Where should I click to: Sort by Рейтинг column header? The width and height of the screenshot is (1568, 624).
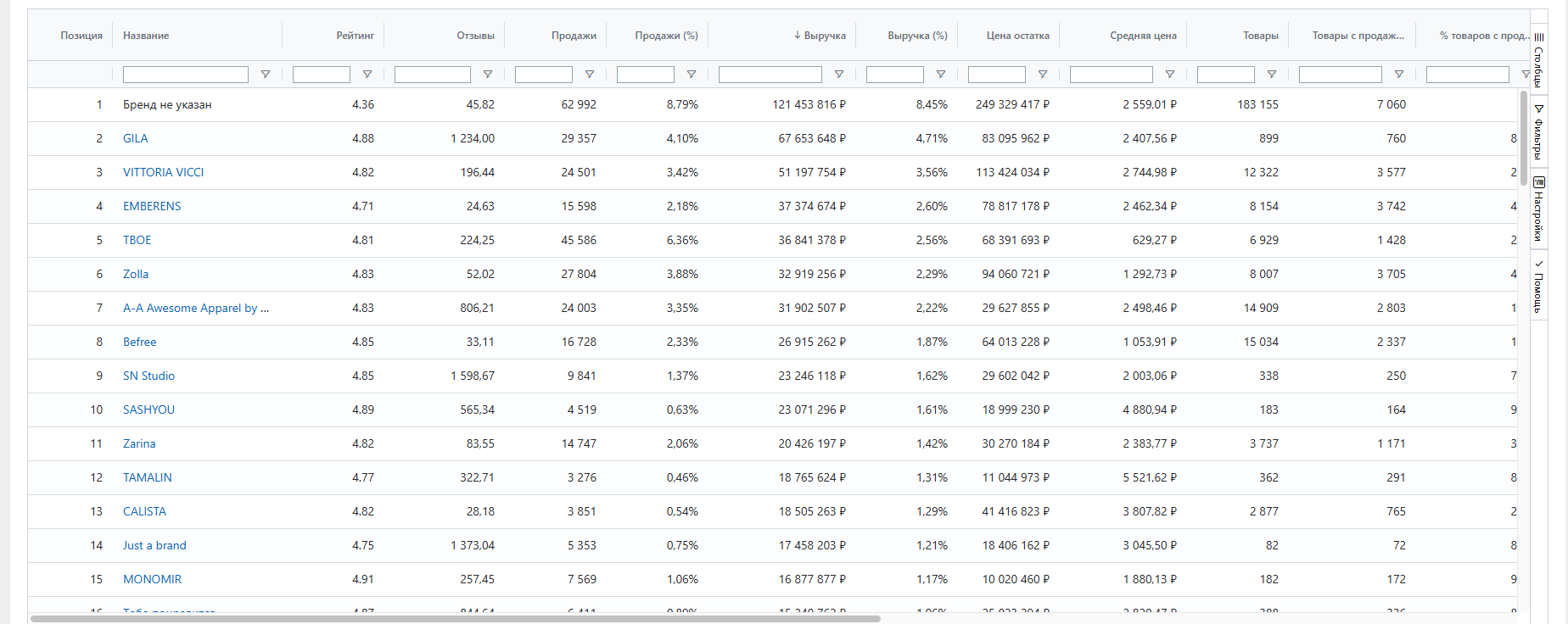coord(355,36)
